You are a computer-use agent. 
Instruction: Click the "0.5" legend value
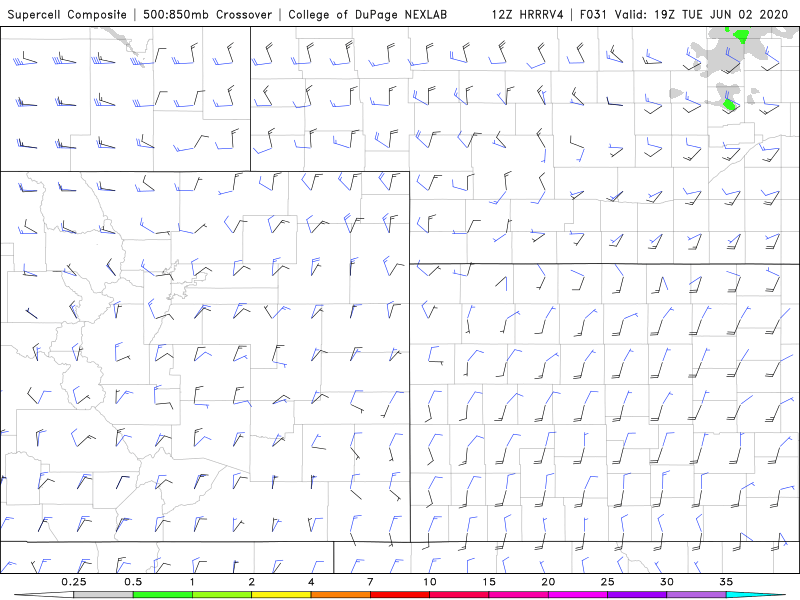133,582
